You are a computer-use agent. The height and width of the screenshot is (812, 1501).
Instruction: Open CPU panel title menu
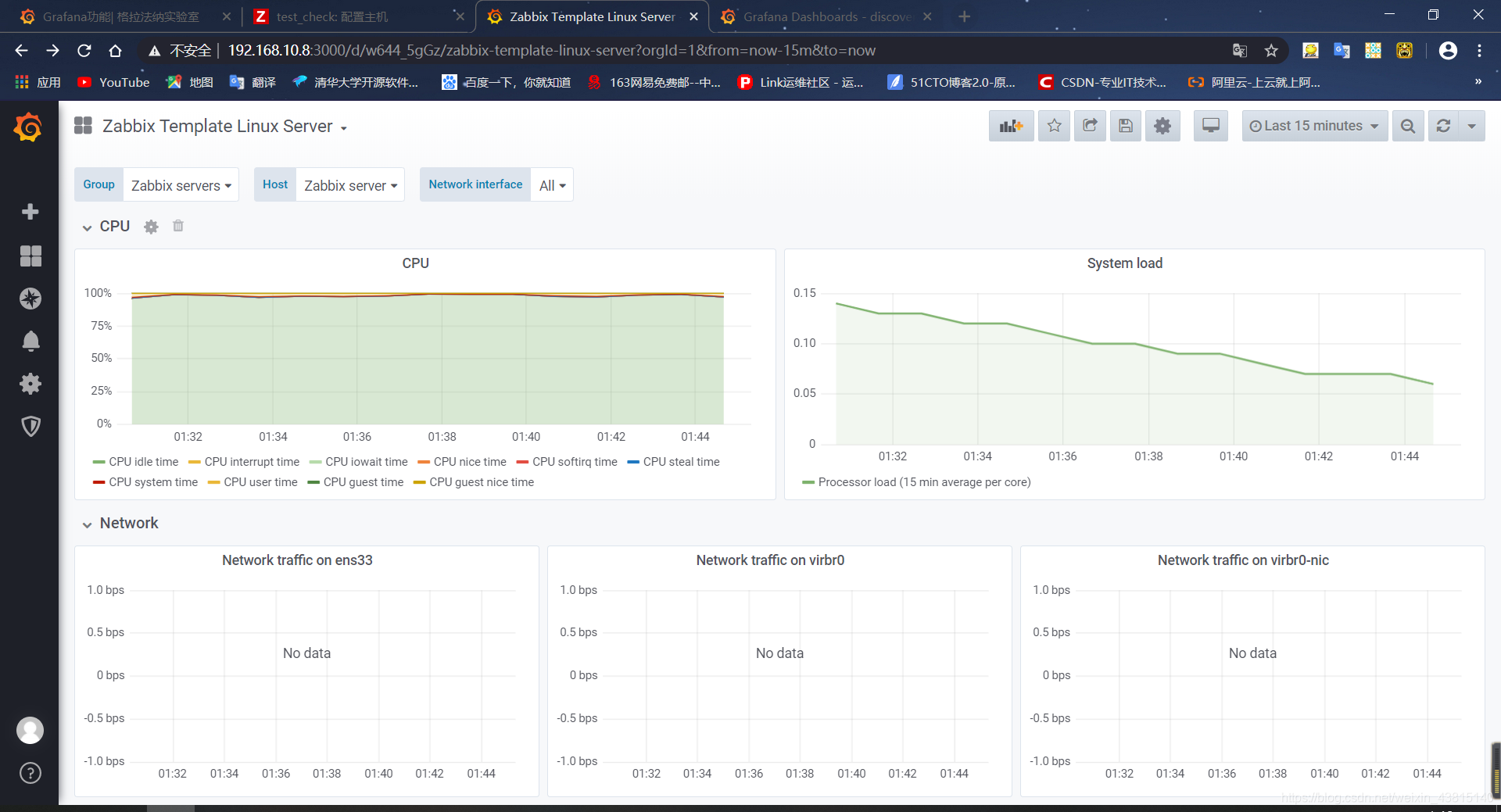tap(416, 263)
